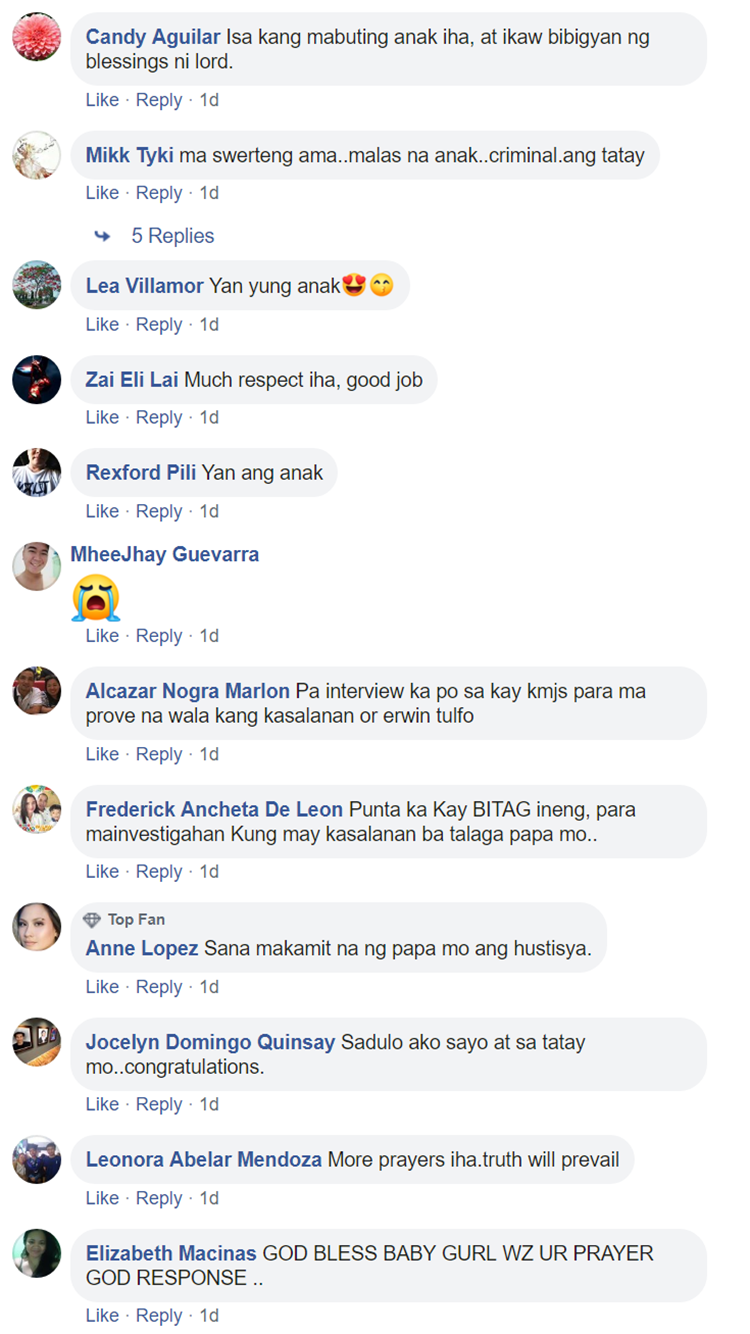The image size is (750, 1334).
Task: Like Rexford Pili's comment
Action: pyautogui.click(x=102, y=511)
